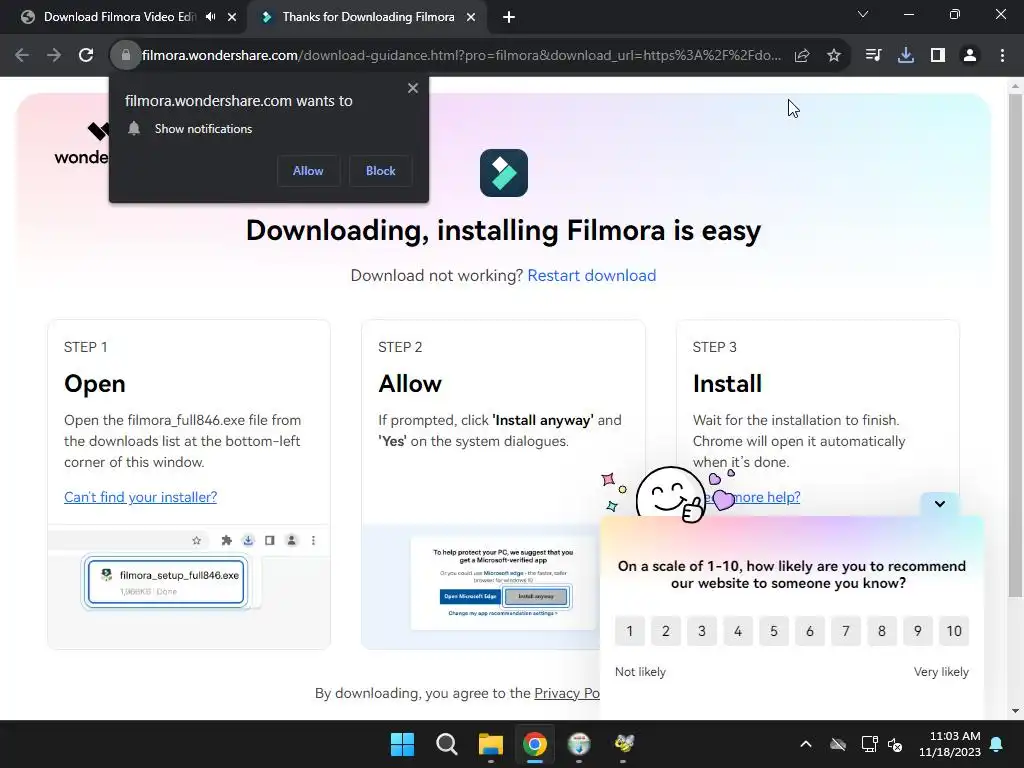Rate 3 on the recommendation survey
Image resolution: width=1024 pixels, height=768 pixels.
[702, 631]
